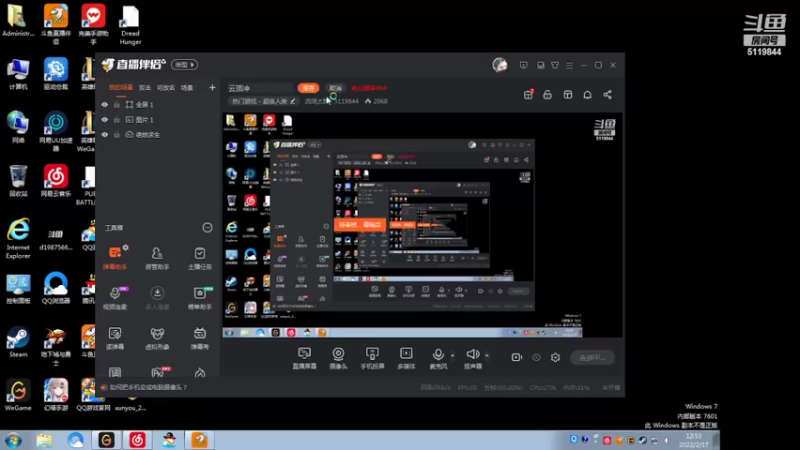Viewport: 800px width, 450px height.
Task: Collapse the 工具箱 toolbox panel
Action: (207, 228)
